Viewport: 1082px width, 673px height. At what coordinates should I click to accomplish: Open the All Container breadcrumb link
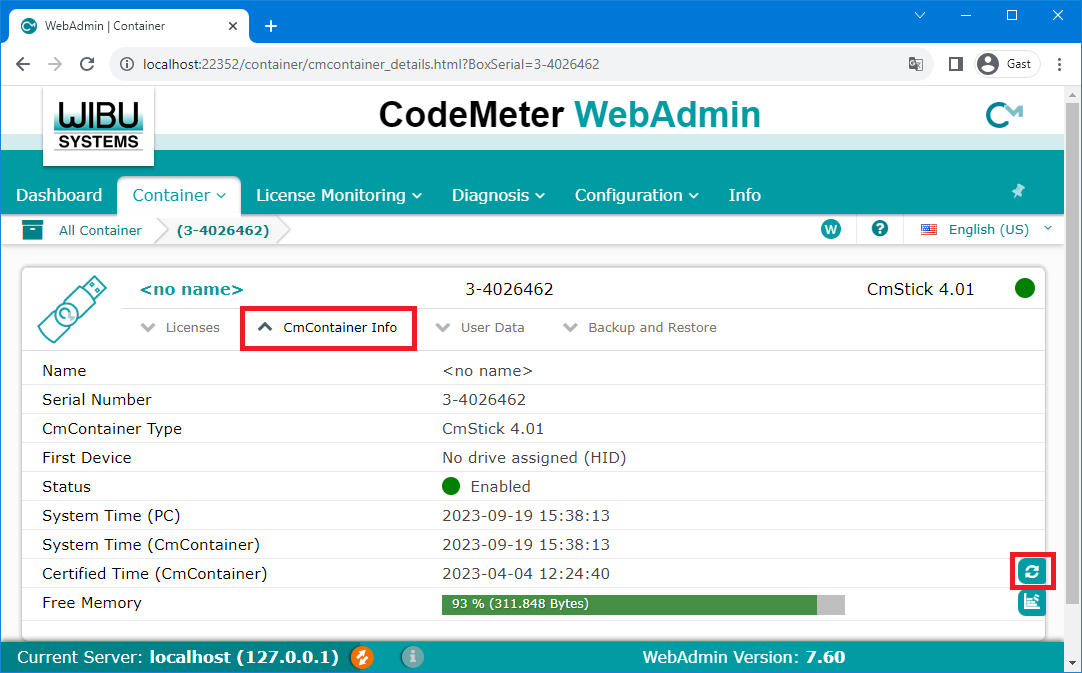click(100, 230)
